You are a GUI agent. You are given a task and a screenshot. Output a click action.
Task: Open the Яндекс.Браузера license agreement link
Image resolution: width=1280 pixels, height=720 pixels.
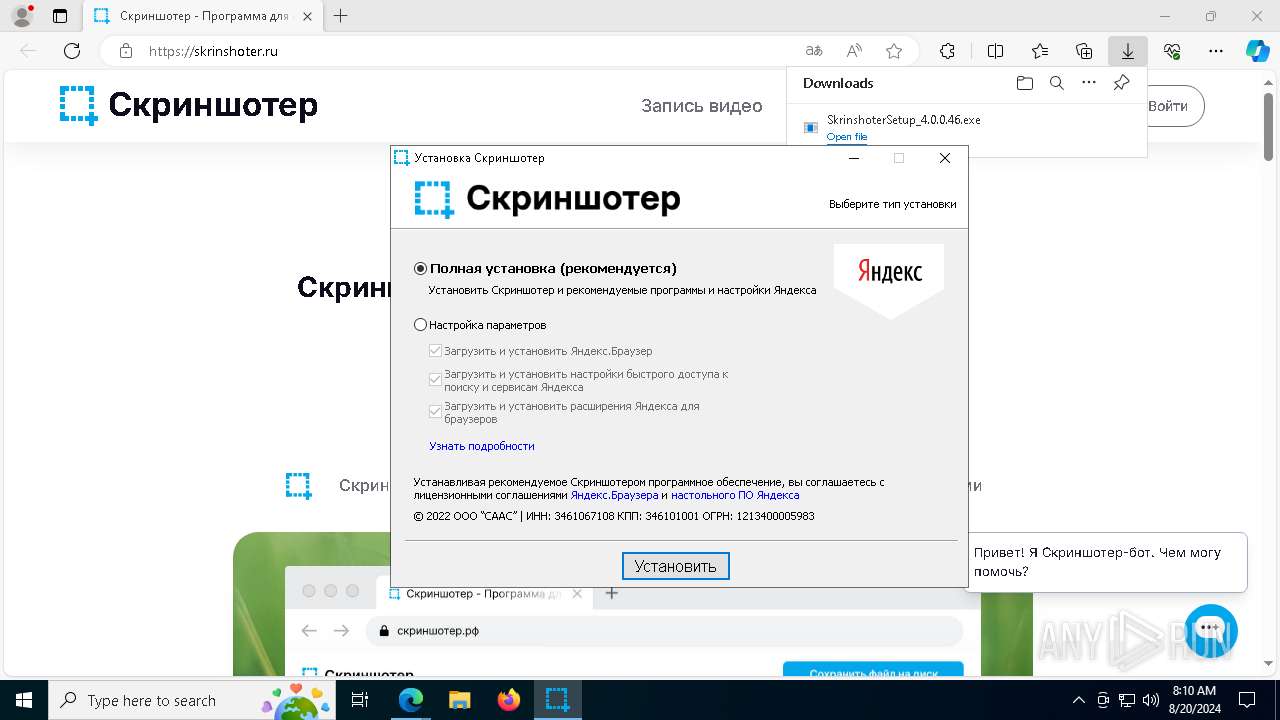coord(614,495)
